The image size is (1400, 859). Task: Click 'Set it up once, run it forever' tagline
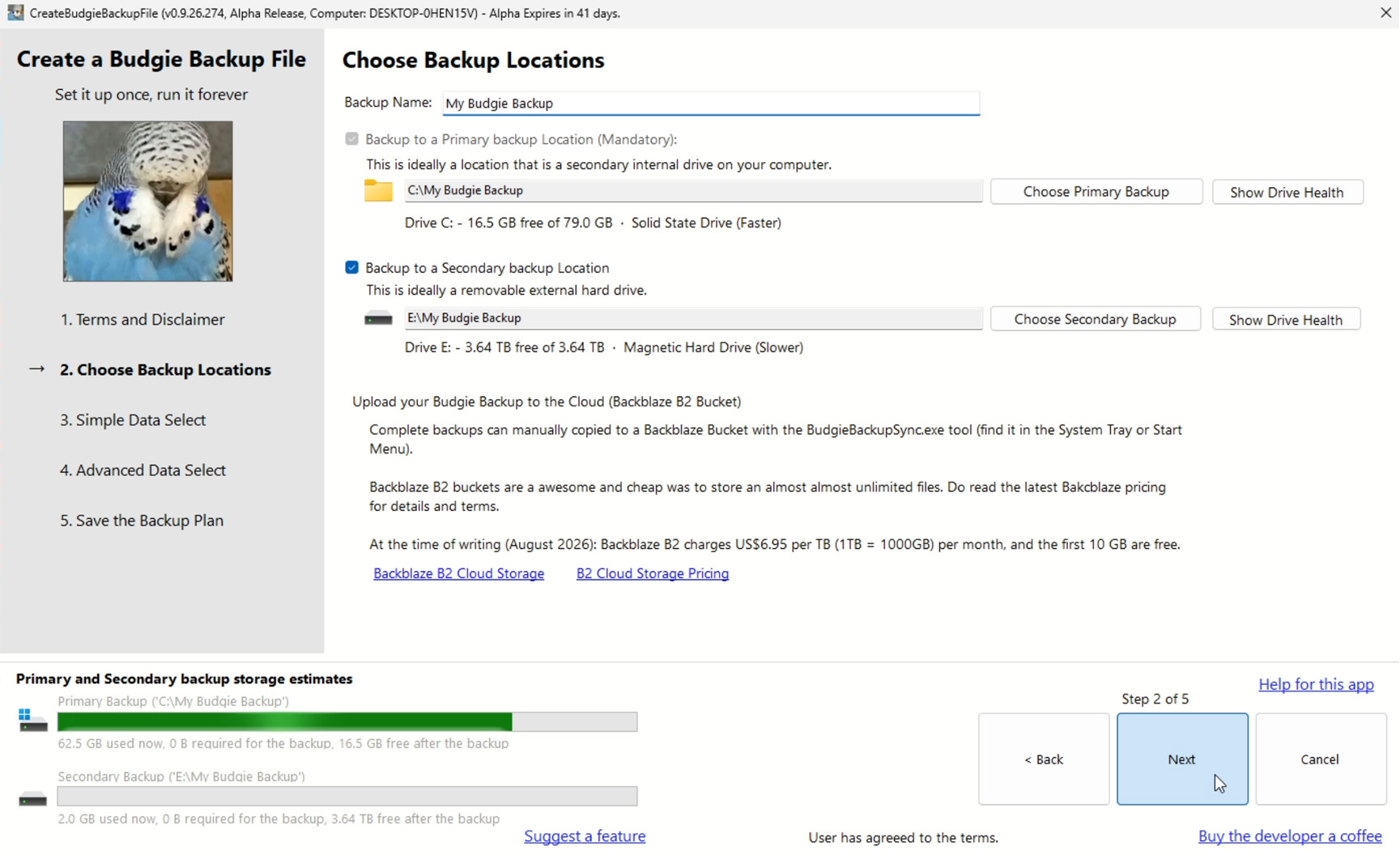[151, 95]
